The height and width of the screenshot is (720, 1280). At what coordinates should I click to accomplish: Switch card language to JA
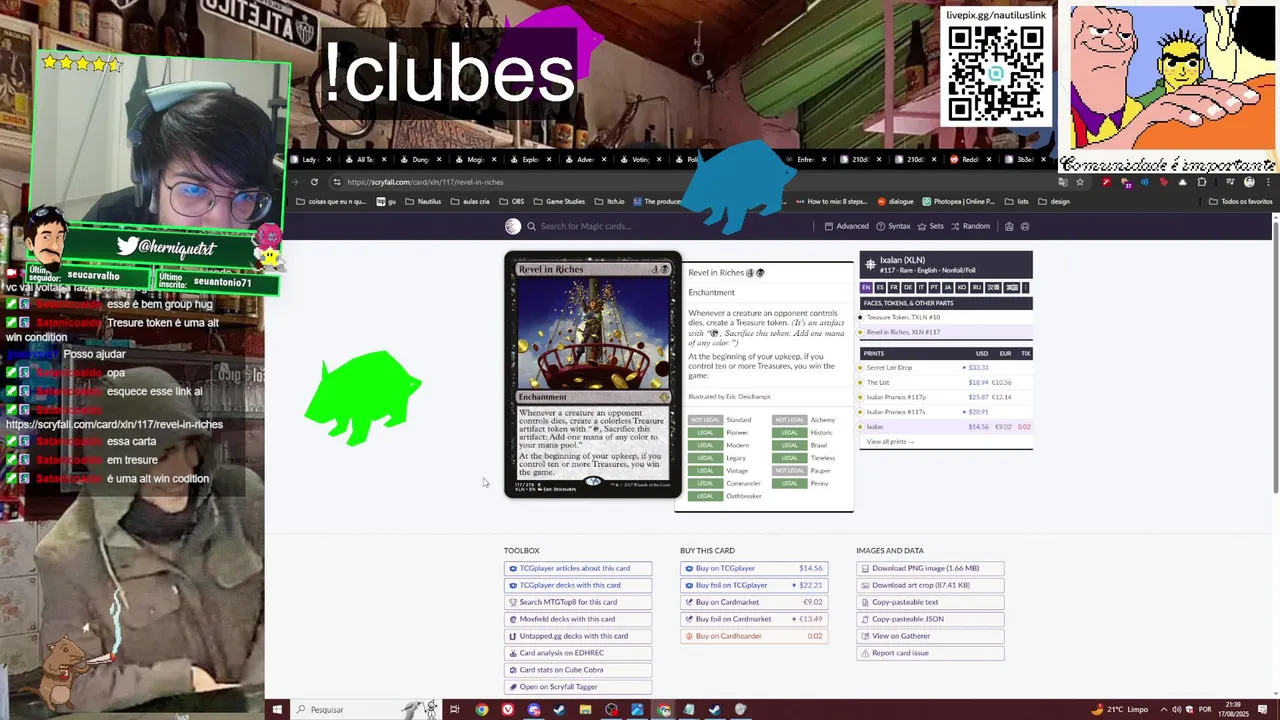pyautogui.click(x=948, y=287)
